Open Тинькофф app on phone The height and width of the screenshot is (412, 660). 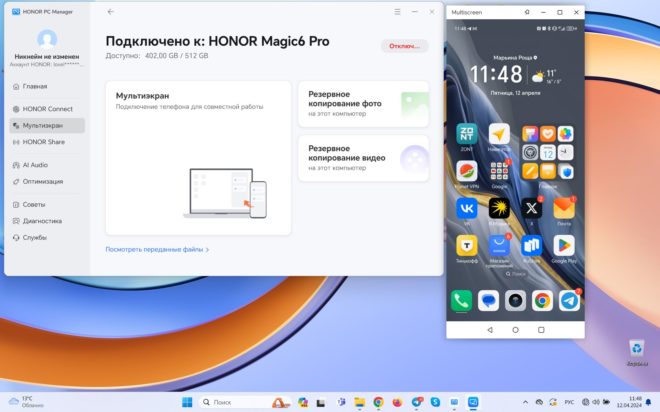click(467, 245)
